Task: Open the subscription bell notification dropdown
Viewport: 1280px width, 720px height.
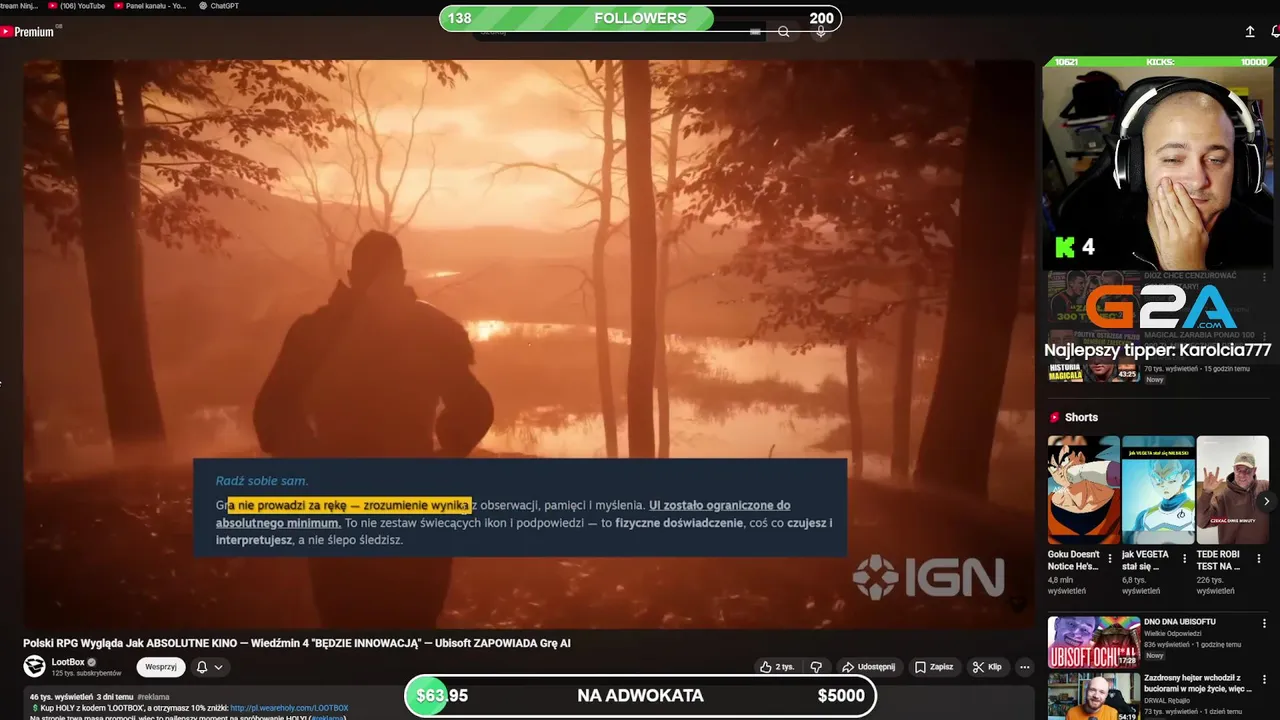Action: pyautogui.click(x=209, y=667)
